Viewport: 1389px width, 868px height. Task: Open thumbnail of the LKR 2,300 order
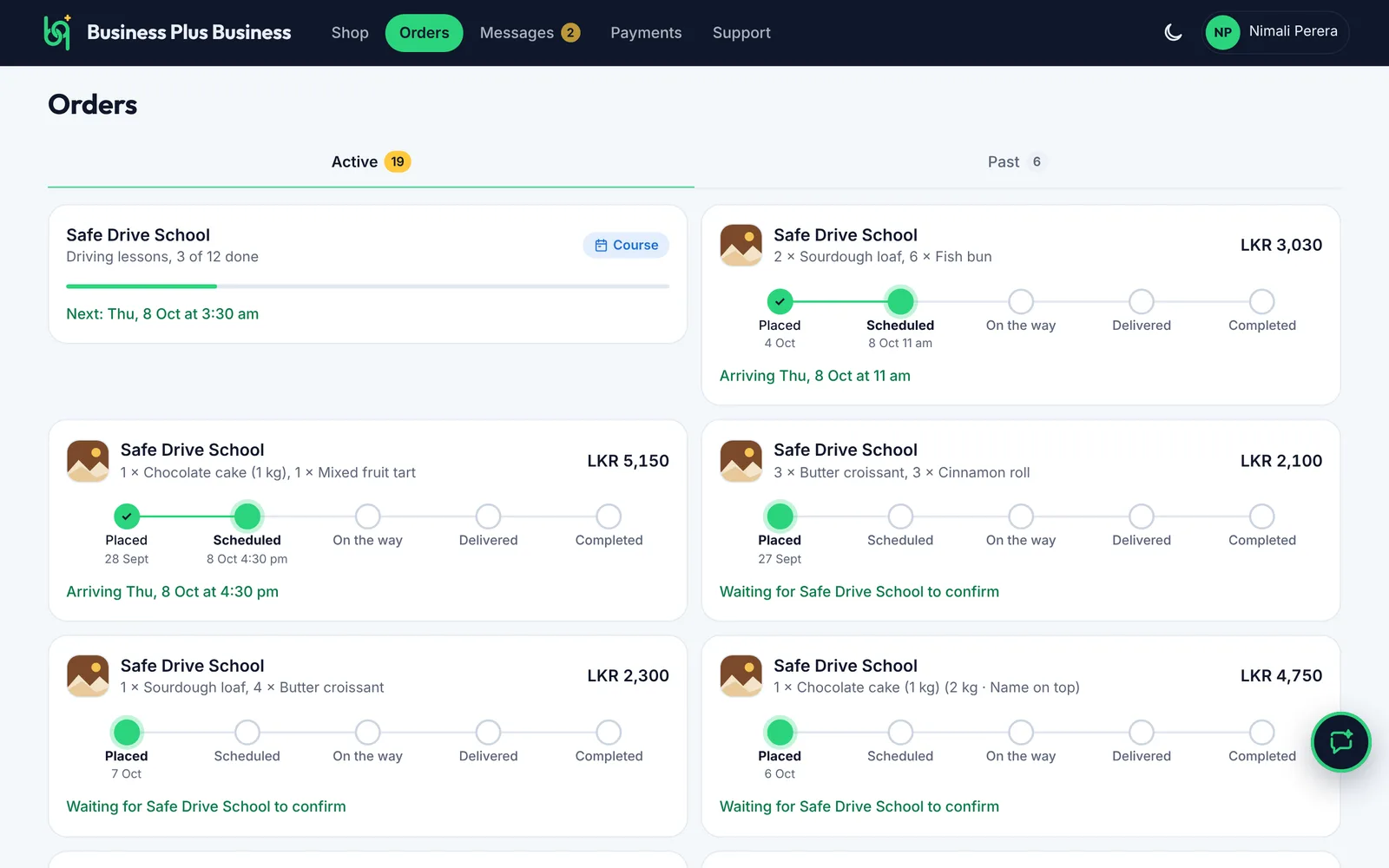[88, 676]
